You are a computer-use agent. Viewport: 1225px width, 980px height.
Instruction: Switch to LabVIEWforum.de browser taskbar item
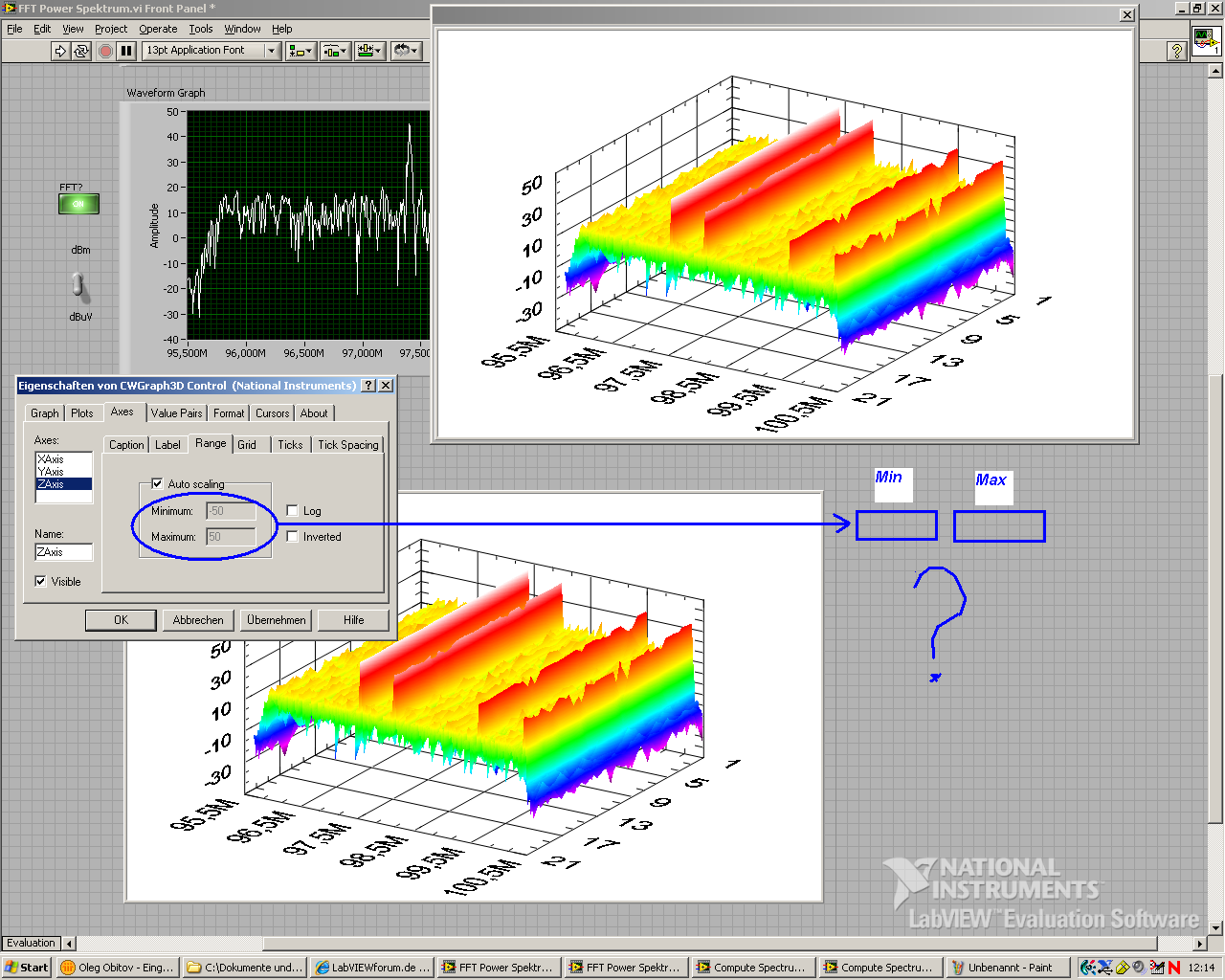coord(372,968)
